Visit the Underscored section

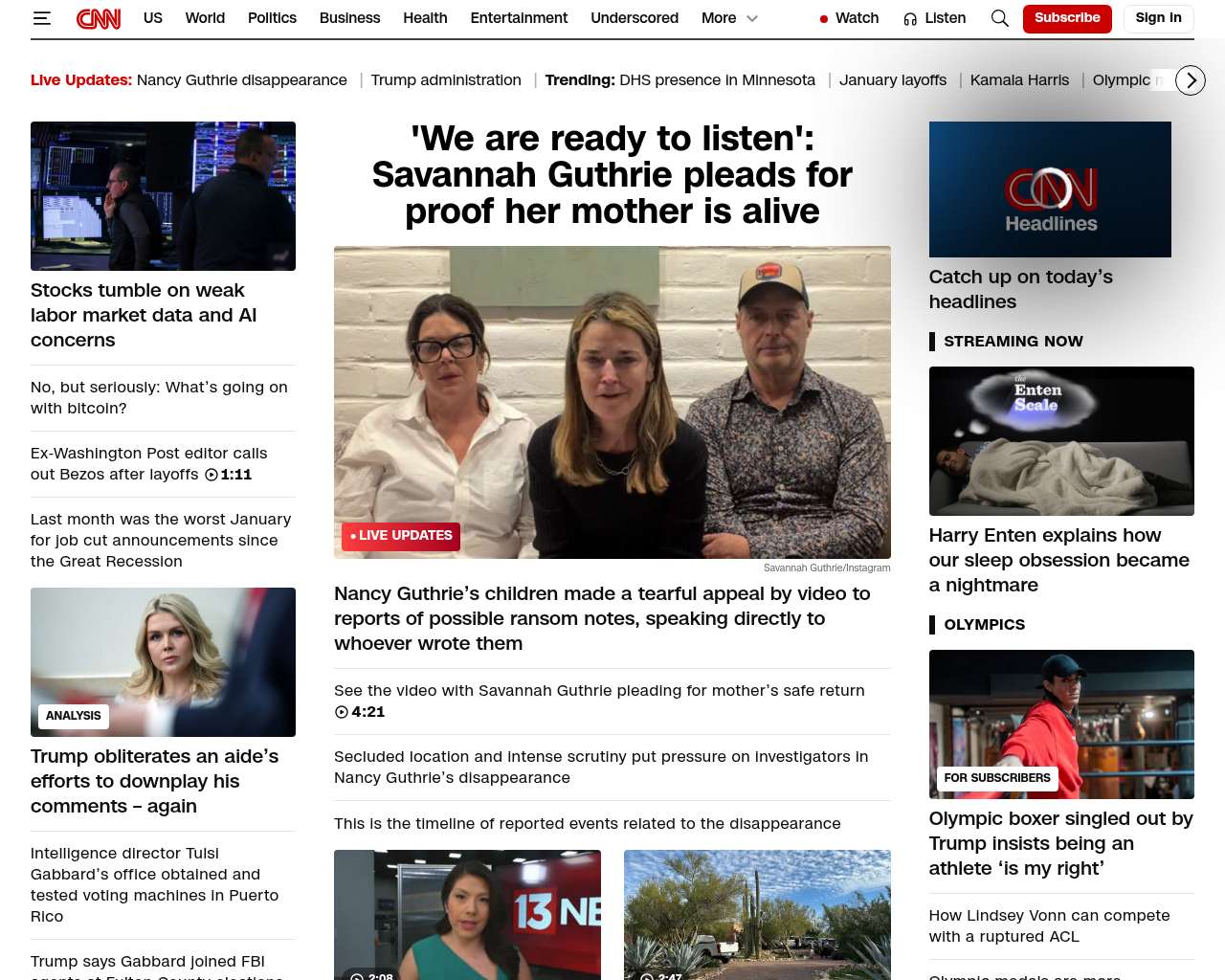point(635,18)
